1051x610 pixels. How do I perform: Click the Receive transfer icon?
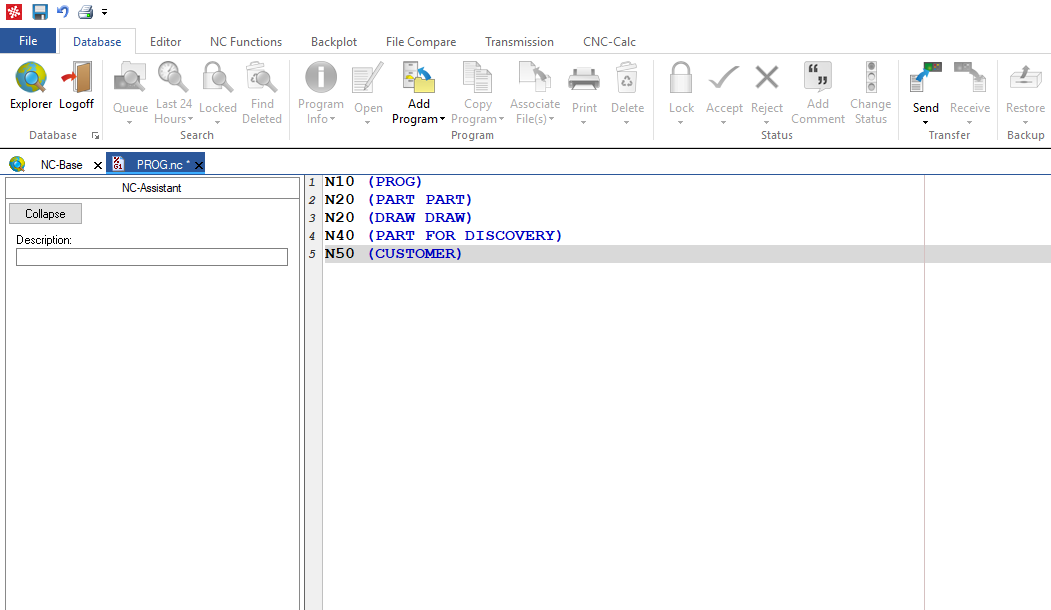click(970, 78)
